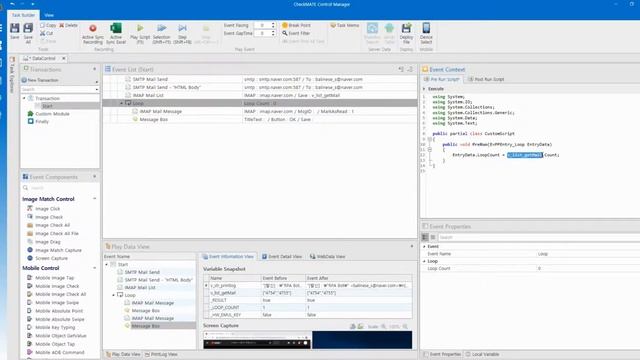Select the Task Builder ribbon tab
The height and width of the screenshot is (360, 640).
click(x=23, y=15)
